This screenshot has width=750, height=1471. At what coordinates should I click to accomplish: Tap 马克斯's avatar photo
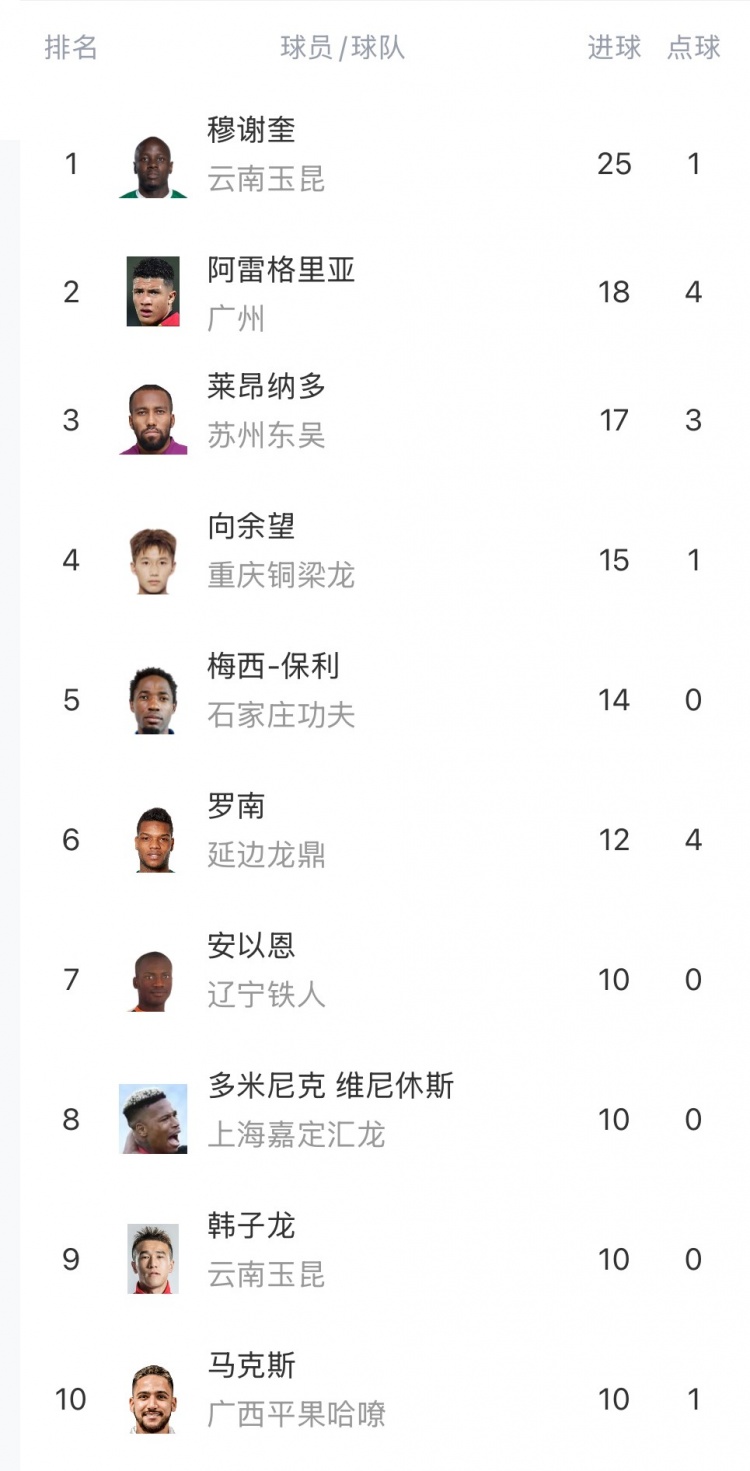153,1399
